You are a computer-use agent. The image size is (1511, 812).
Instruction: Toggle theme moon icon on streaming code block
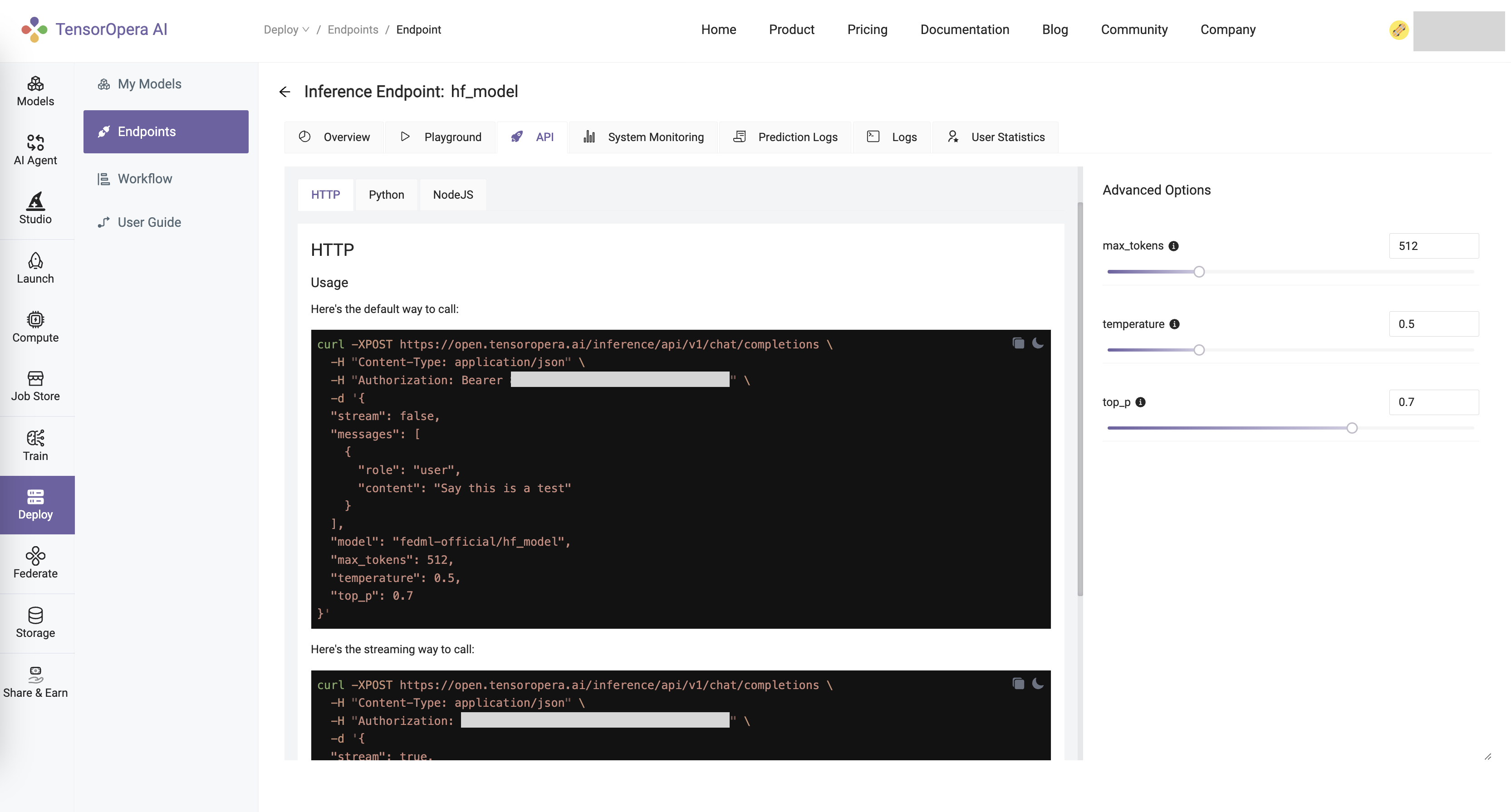1038,684
